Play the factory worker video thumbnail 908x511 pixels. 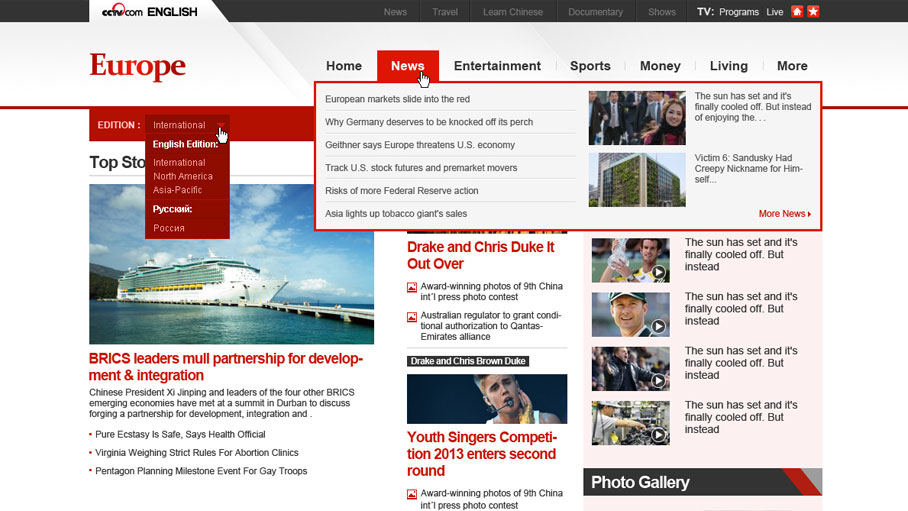(x=631, y=423)
